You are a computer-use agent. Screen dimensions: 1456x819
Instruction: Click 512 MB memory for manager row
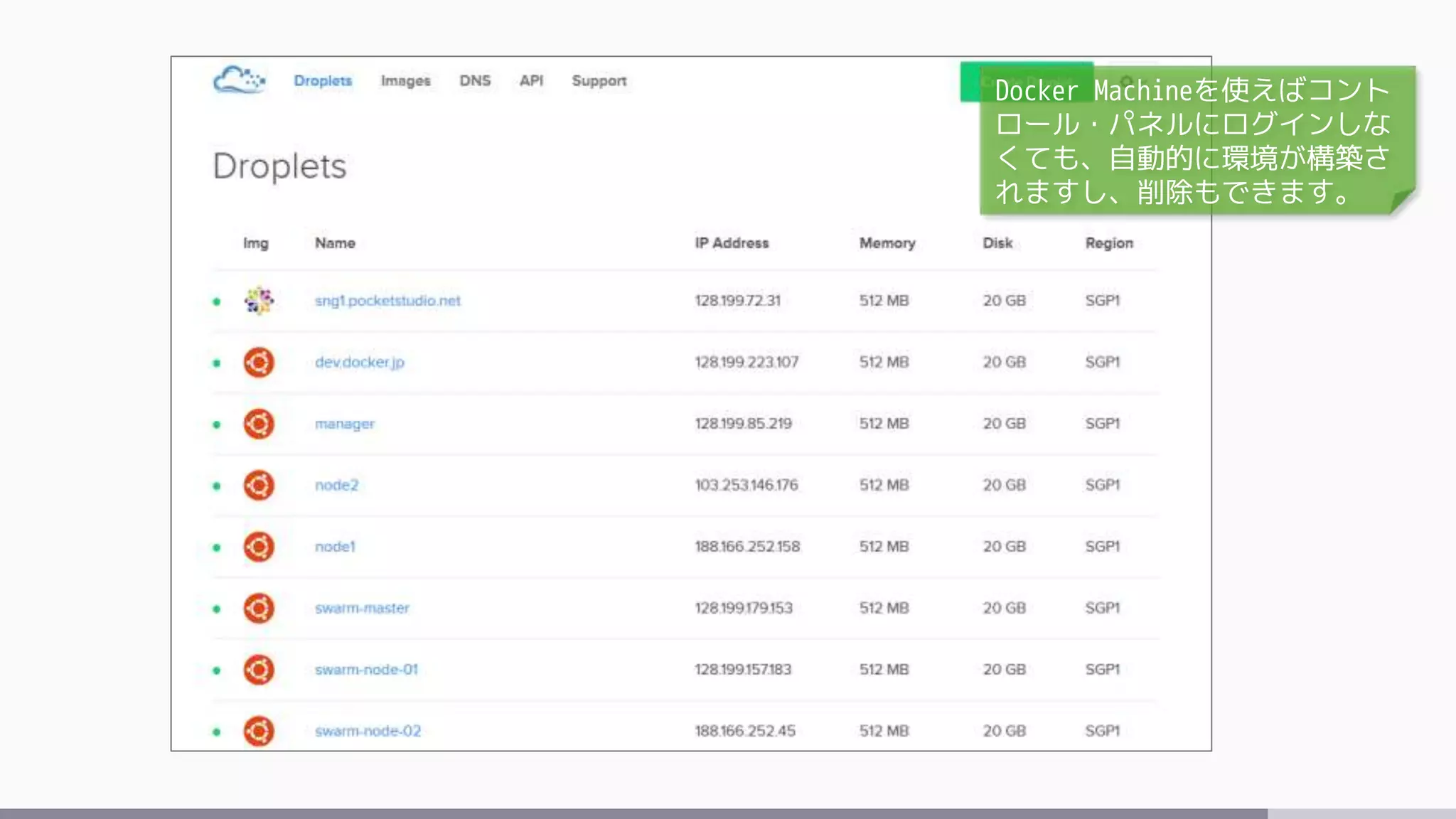tap(884, 424)
